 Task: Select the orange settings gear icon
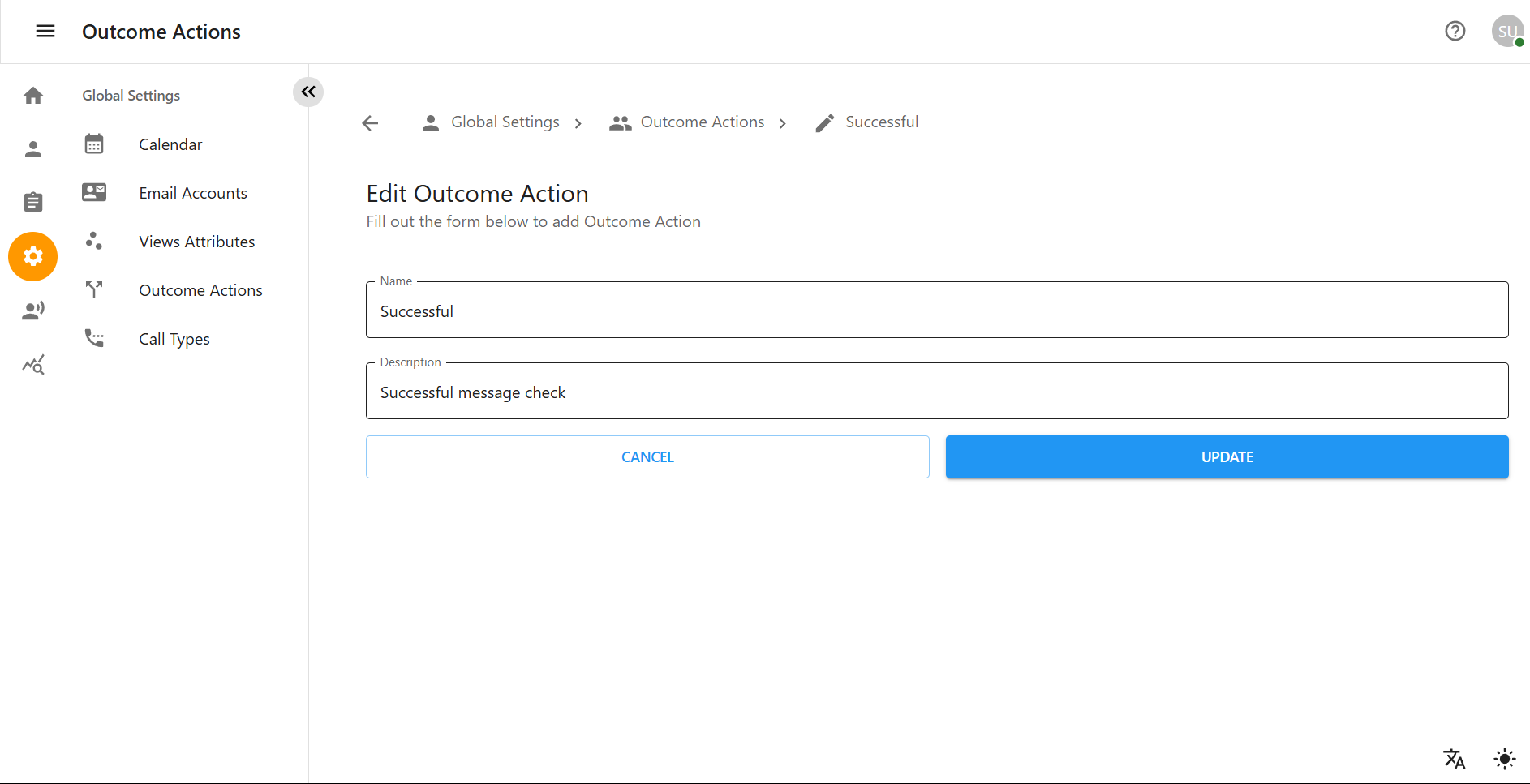[33, 257]
